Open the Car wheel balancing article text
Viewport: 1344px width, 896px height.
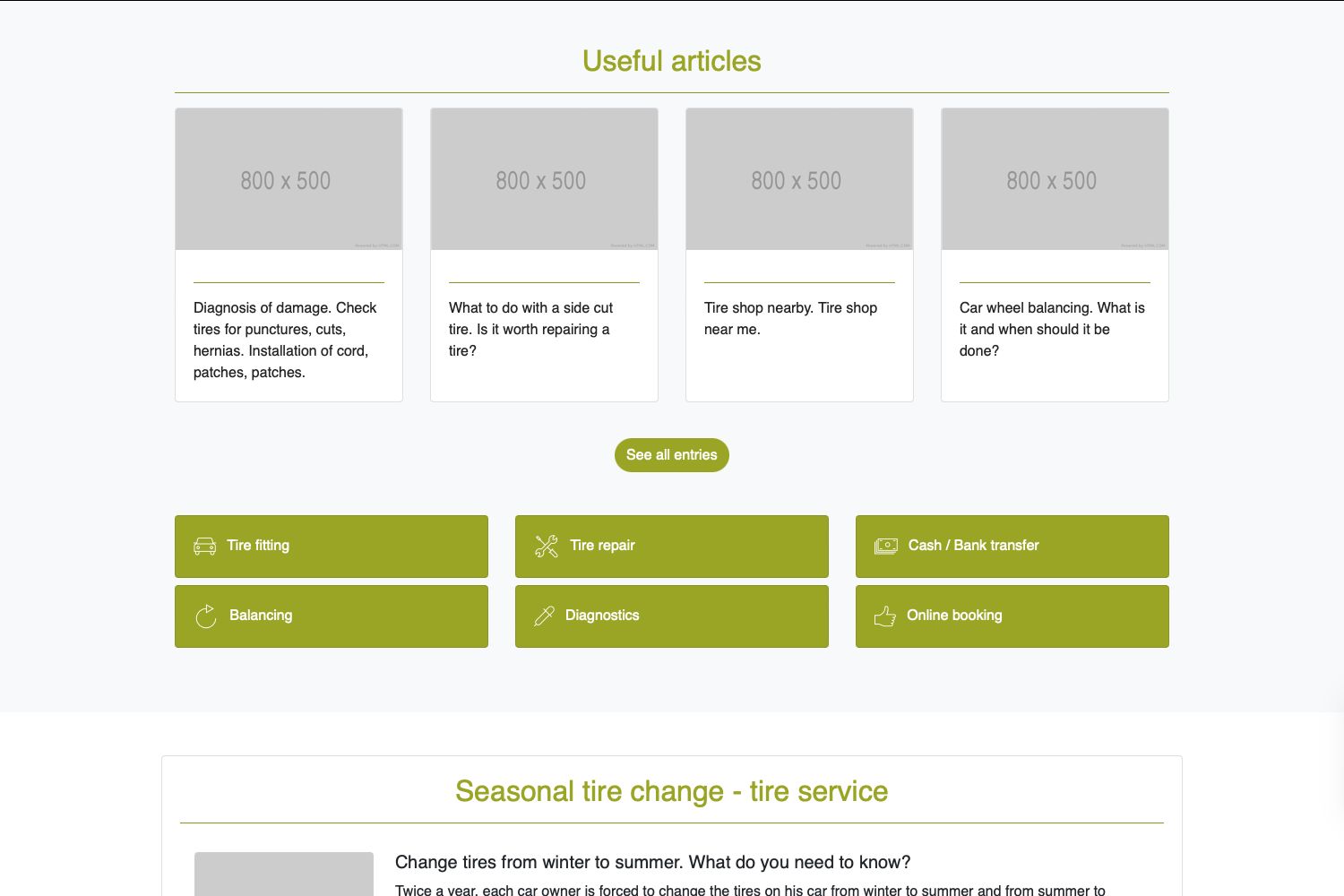coord(1052,329)
